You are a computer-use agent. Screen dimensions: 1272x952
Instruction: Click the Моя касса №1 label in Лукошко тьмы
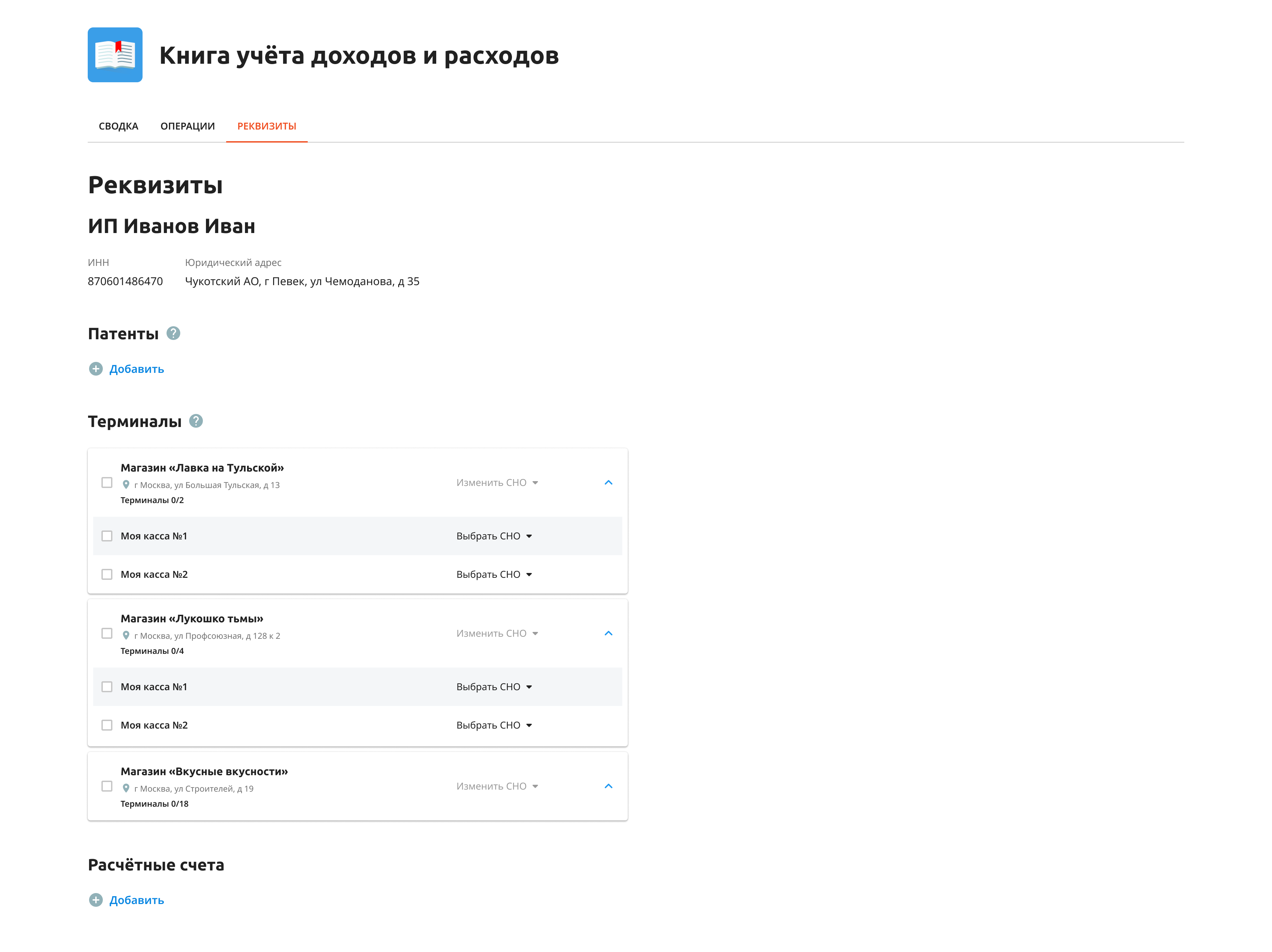coord(154,687)
